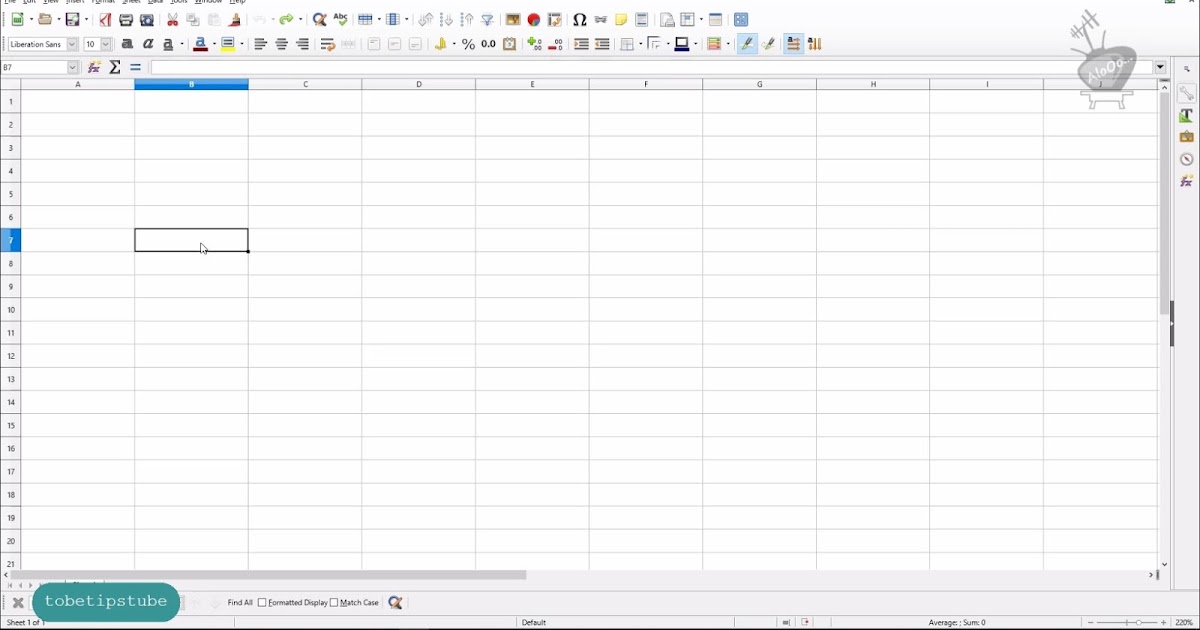Image resolution: width=1200 pixels, height=630 pixels.
Task: Open the background color dropdown arrow
Action: (x=242, y=44)
